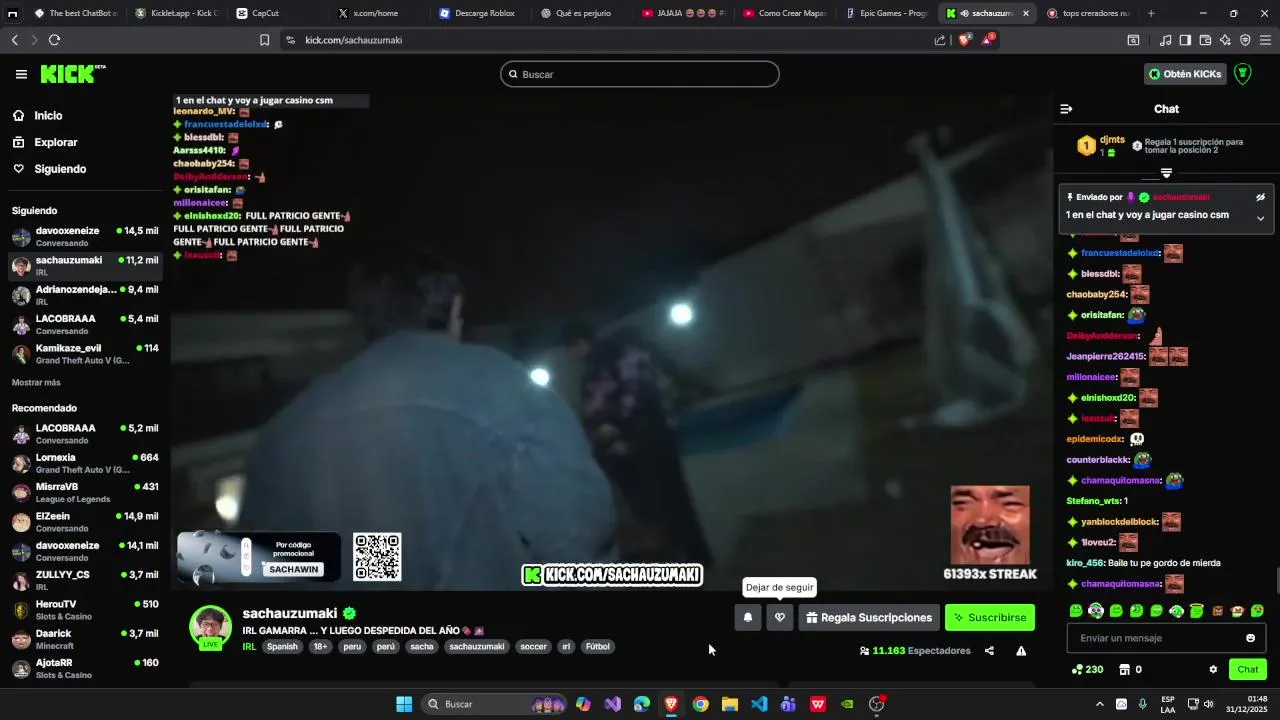Open Lornexia recommended channel
This screenshot has width=1280, height=720.
85,463
